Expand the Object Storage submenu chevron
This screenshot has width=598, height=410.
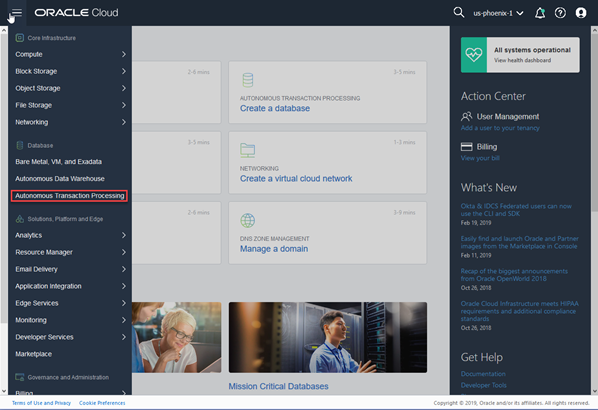[124, 88]
